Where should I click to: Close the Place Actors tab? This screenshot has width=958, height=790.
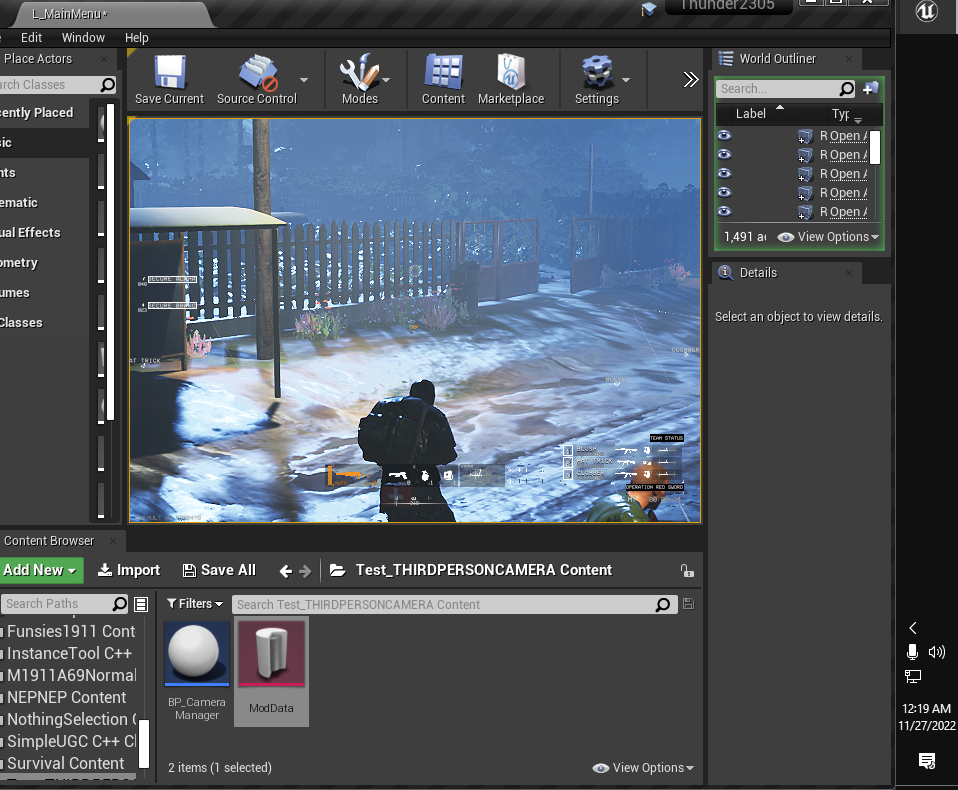pyautogui.click(x=104, y=59)
